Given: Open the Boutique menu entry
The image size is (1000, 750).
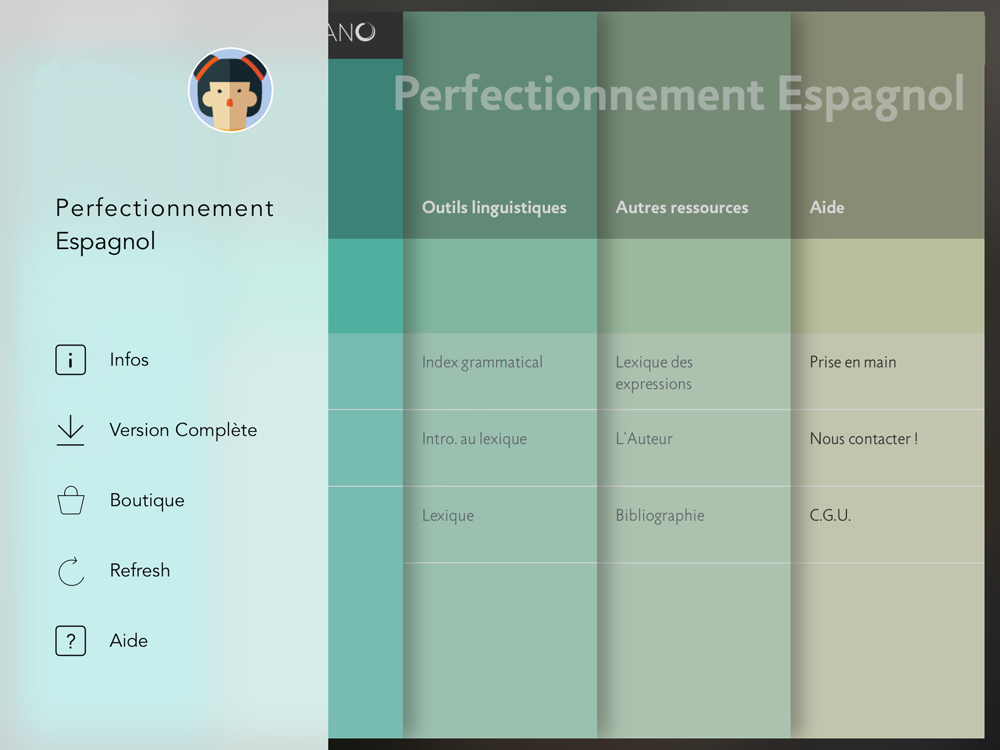Looking at the screenshot, I should coord(147,501).
